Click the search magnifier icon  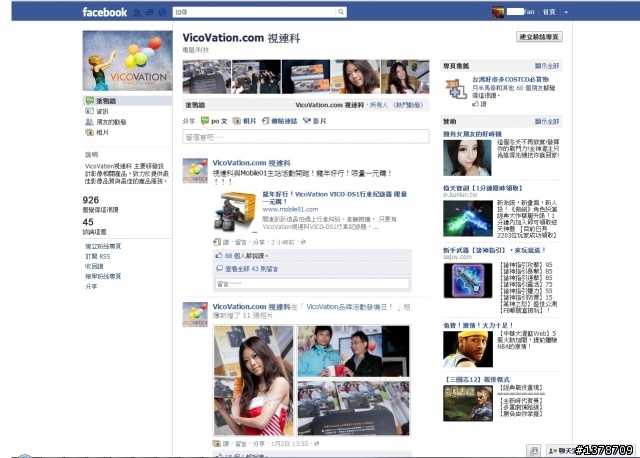(341, 12)
